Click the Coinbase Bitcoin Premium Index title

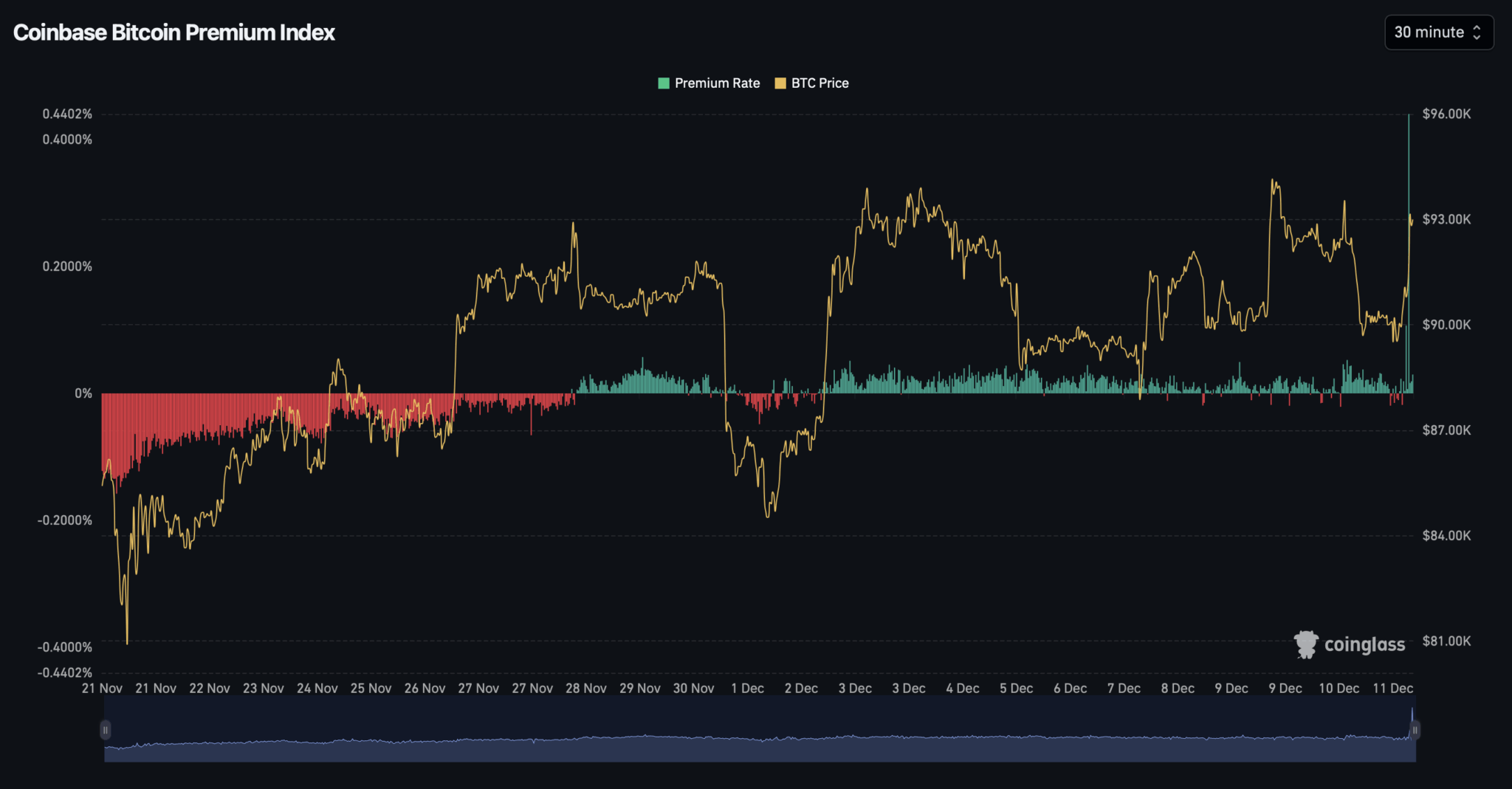[174, 32]
